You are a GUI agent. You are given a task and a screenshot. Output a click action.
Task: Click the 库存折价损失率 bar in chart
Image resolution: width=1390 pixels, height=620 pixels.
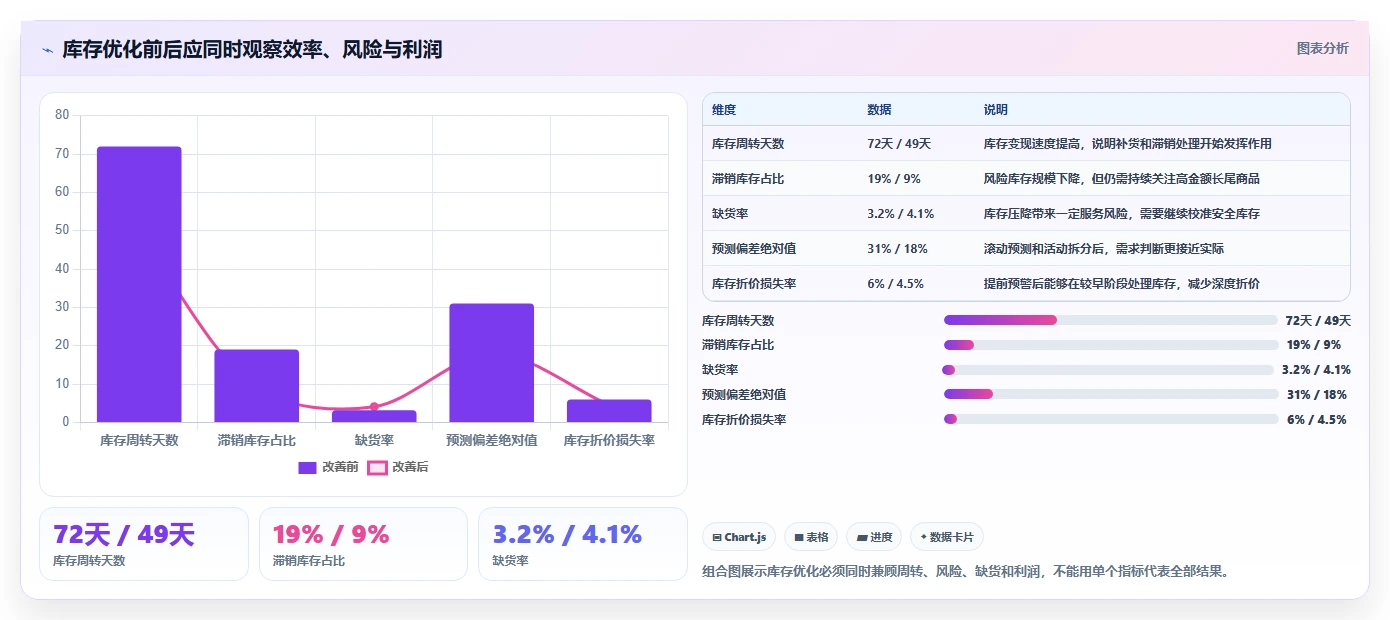[x=609, y=411]
